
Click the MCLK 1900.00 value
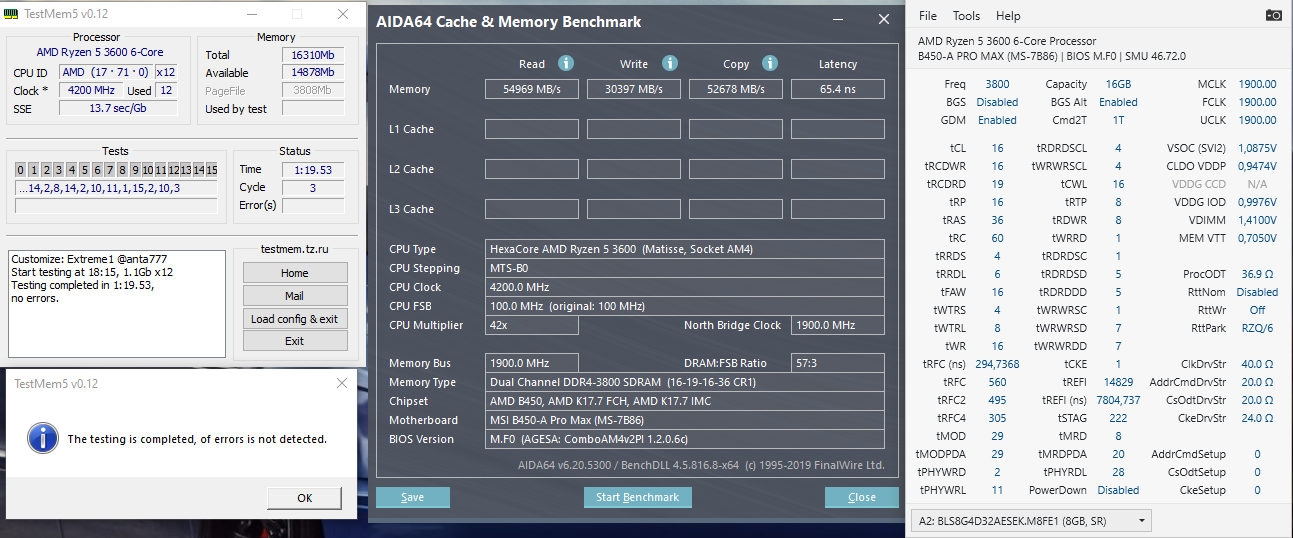[x=1257, y=84]
